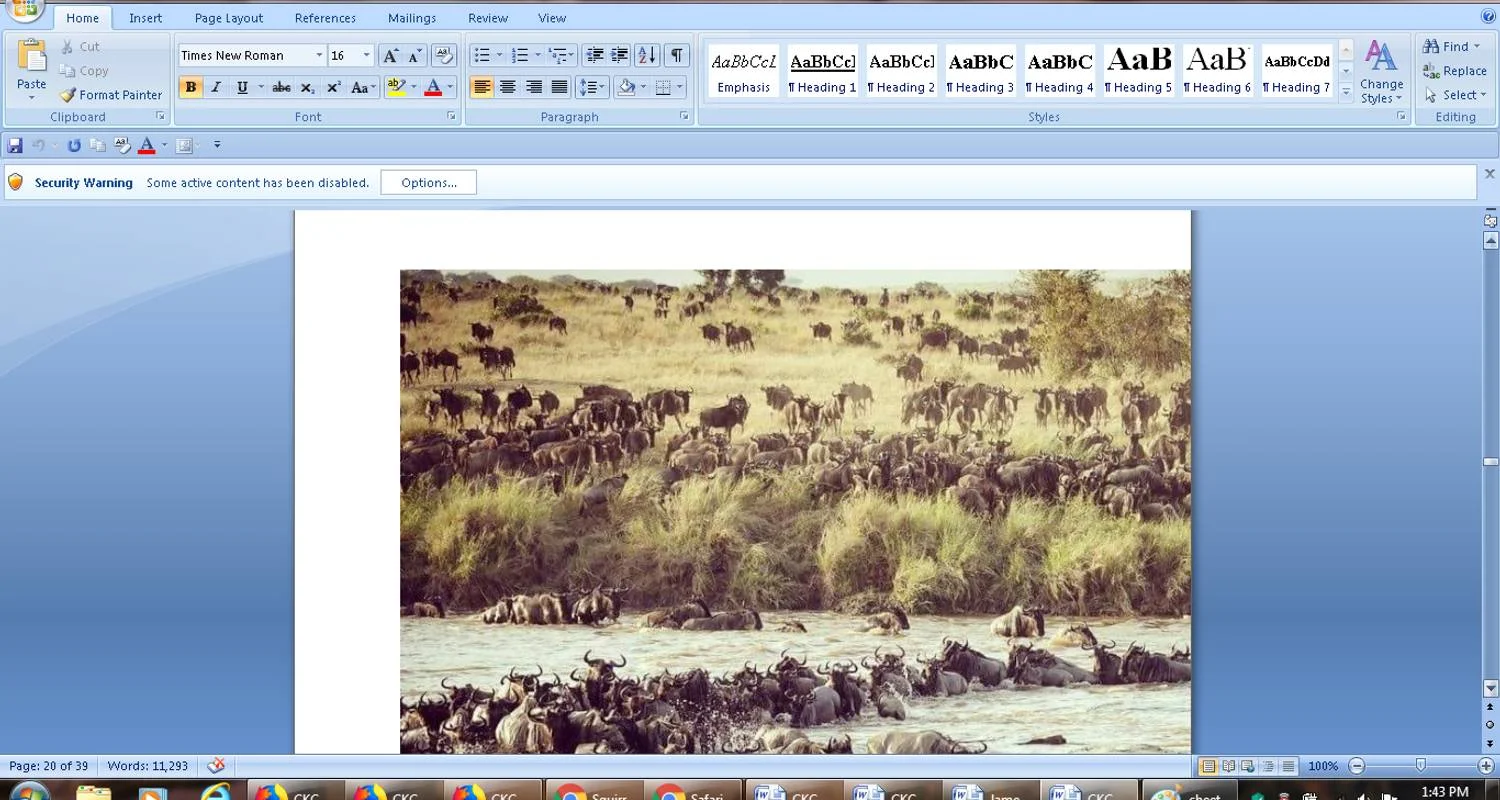The height and width of the screenshot is (800, 1500).
Task: Center align the text
Action: pos(508,88)
